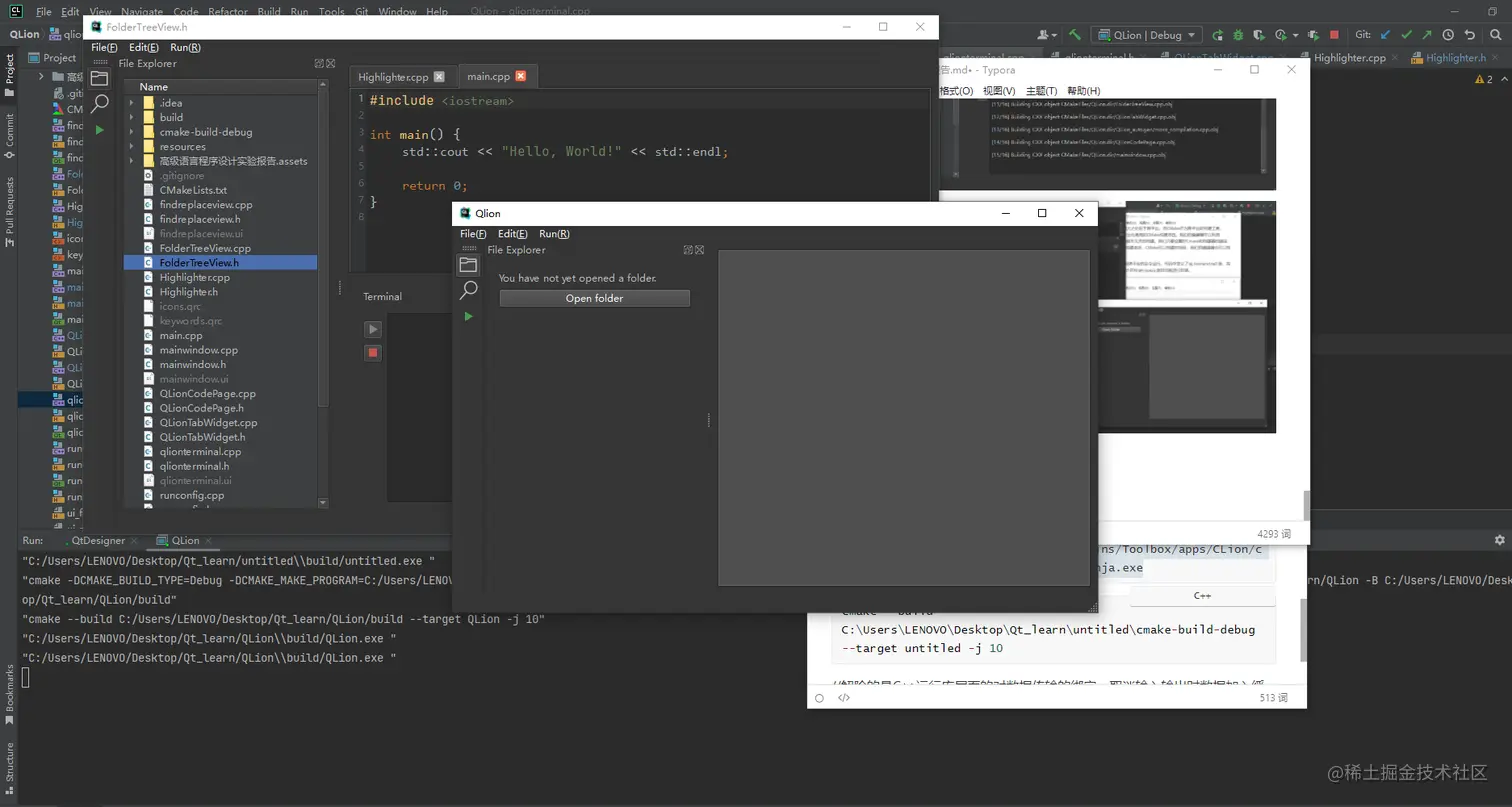
Task: Toggle the sidebar circle icon in Typora footer
Action: point(819,698)
